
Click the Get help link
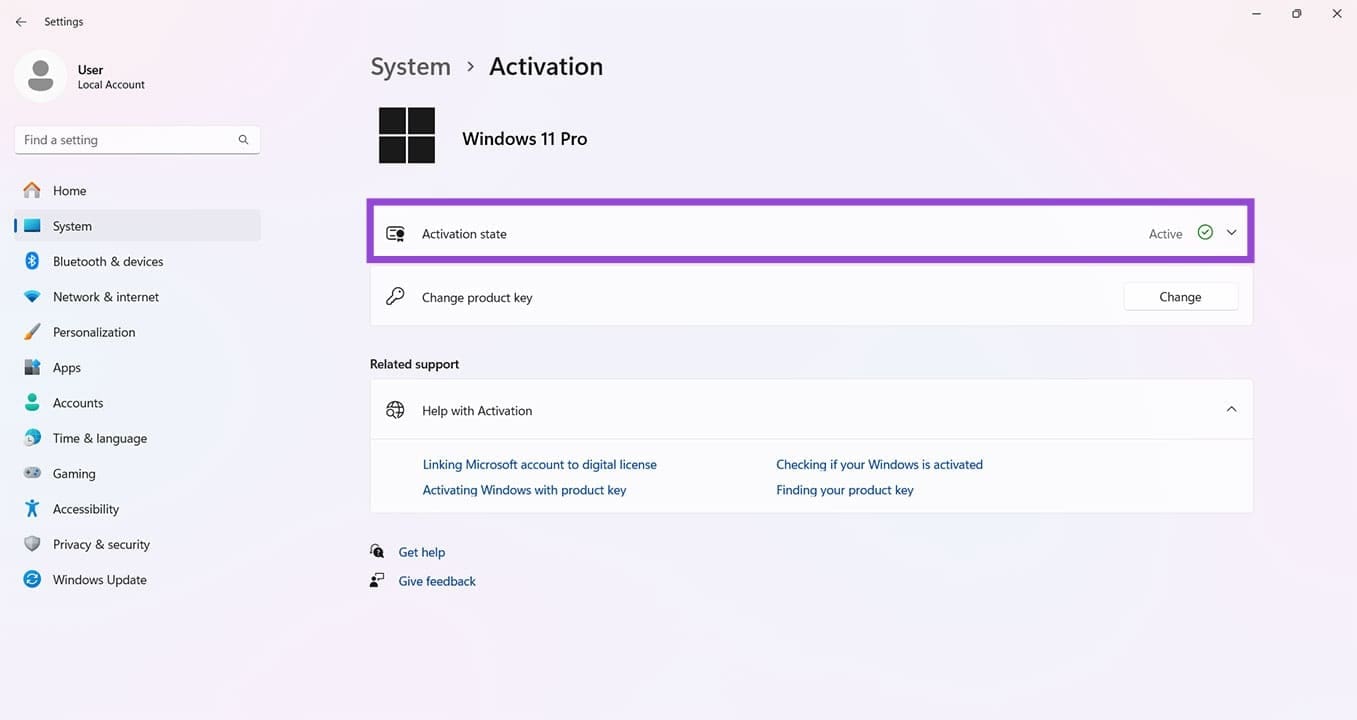point(422,552)
